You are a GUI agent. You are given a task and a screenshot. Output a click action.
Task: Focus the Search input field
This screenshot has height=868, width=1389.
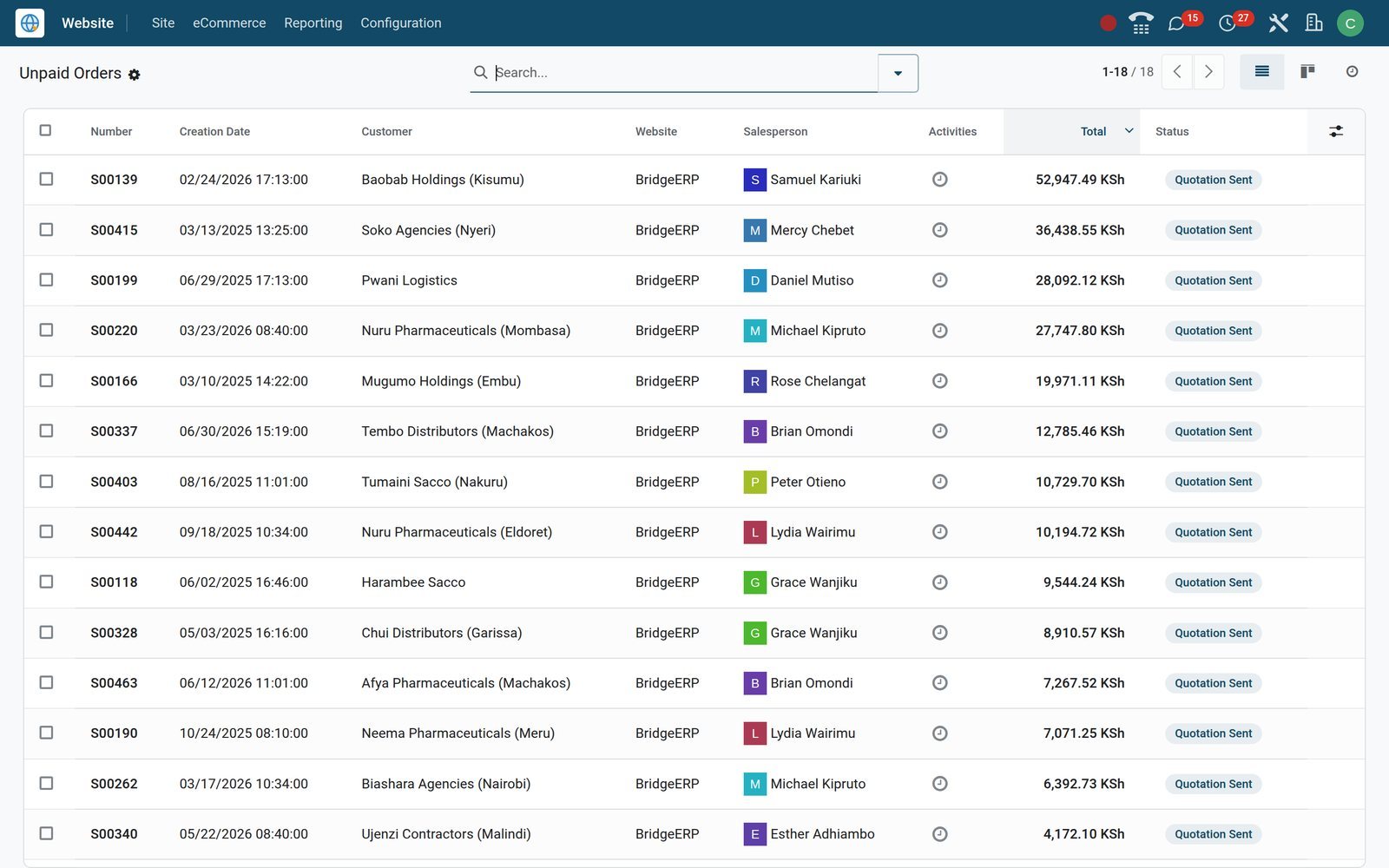tap(684, 73)
